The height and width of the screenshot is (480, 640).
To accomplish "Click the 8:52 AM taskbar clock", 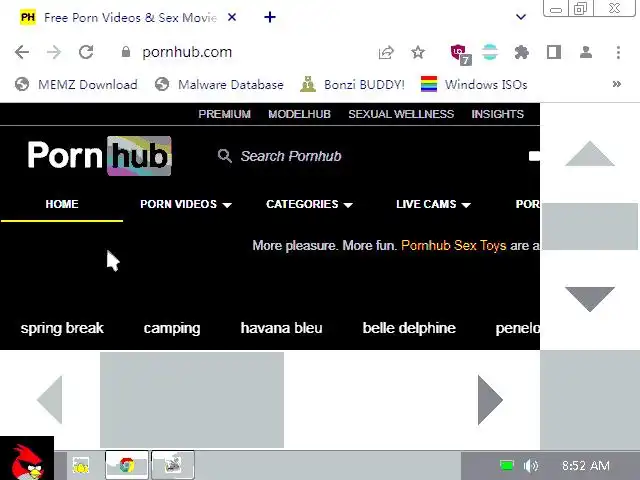I will [586, 465].
